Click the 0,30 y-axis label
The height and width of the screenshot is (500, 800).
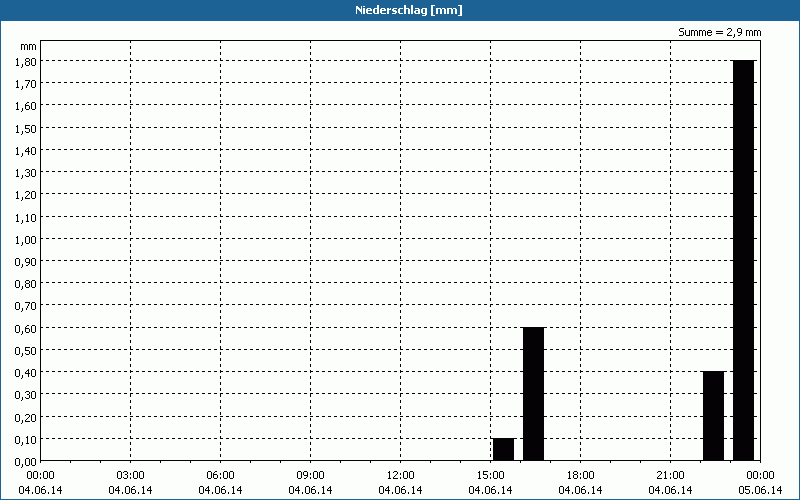coord(26,395)
